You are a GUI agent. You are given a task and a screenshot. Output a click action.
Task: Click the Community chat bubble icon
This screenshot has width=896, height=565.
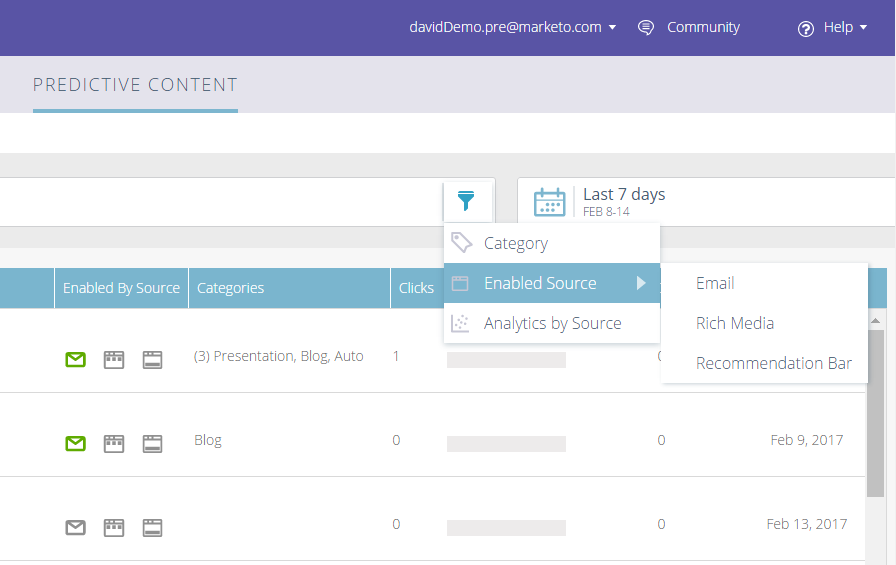[646, 28]
